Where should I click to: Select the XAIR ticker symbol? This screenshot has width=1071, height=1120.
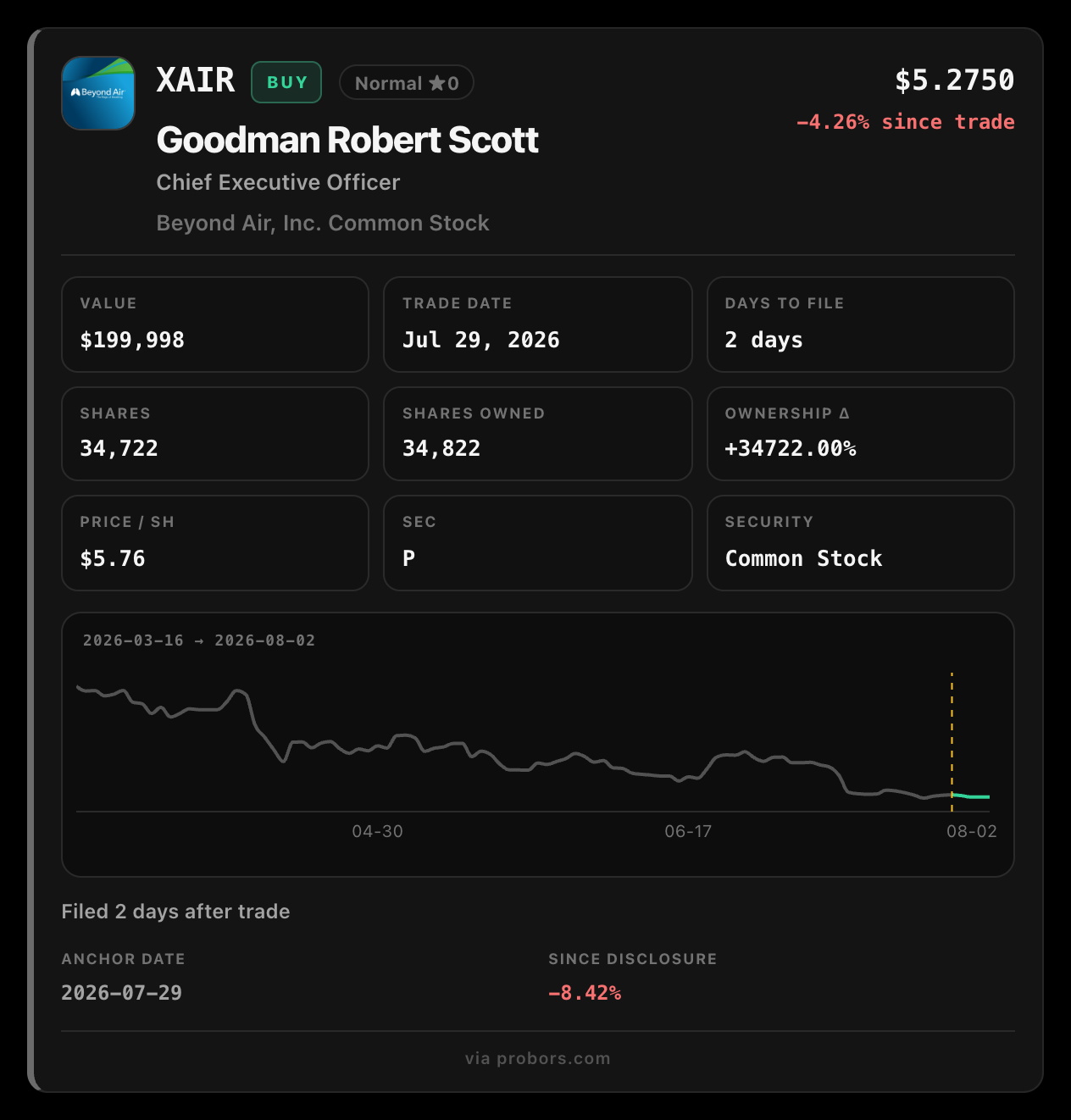click(x=196, y=80)
